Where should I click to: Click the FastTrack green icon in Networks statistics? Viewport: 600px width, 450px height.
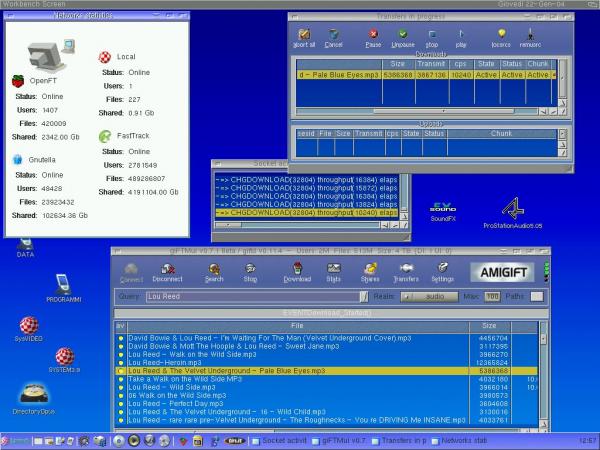[105, 136]
